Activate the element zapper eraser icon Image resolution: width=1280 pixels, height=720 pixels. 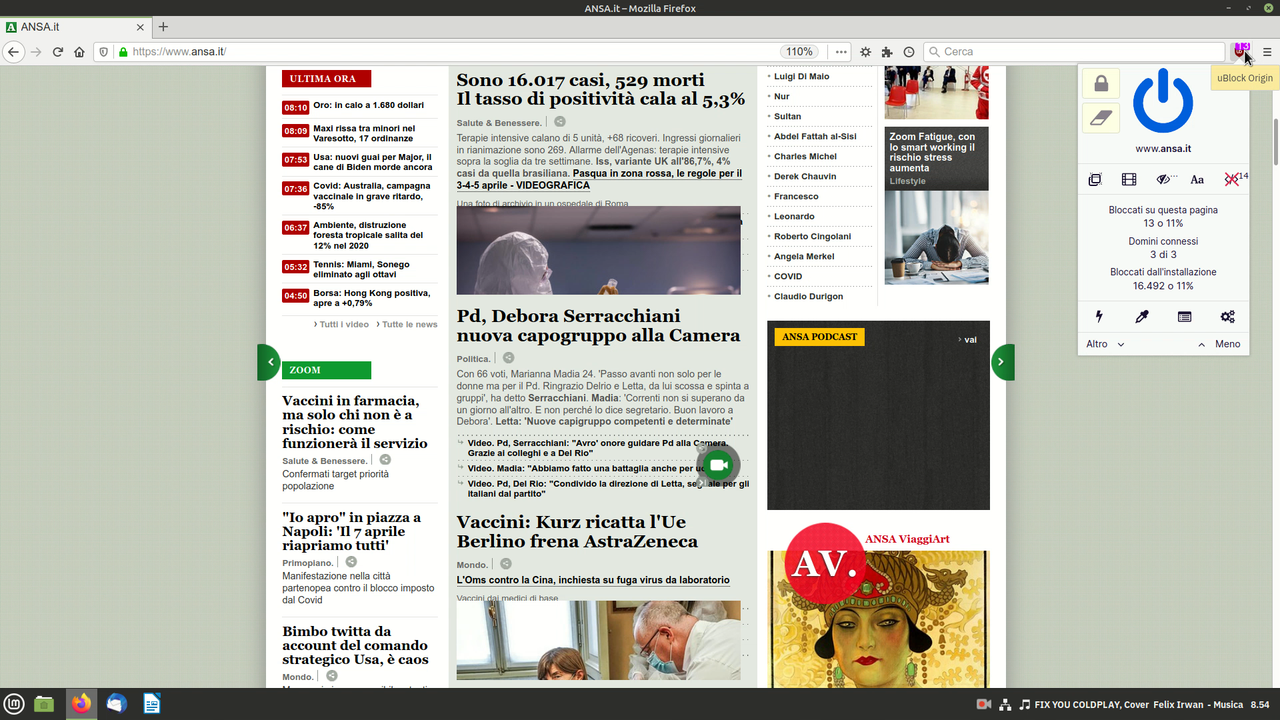click(x=1101, y=118)
